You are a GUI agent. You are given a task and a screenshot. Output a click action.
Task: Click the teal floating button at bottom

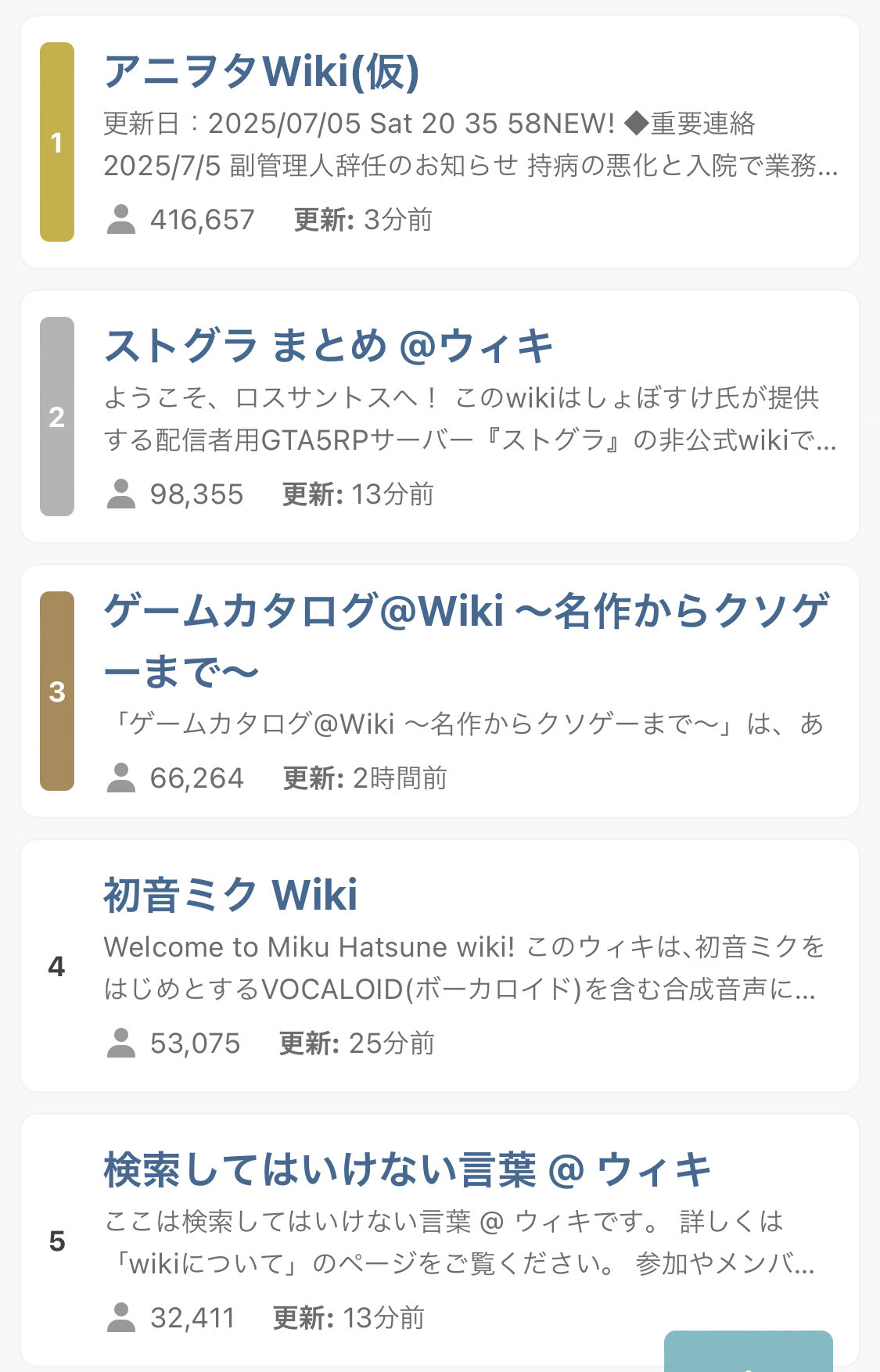tap(749, 1352)
